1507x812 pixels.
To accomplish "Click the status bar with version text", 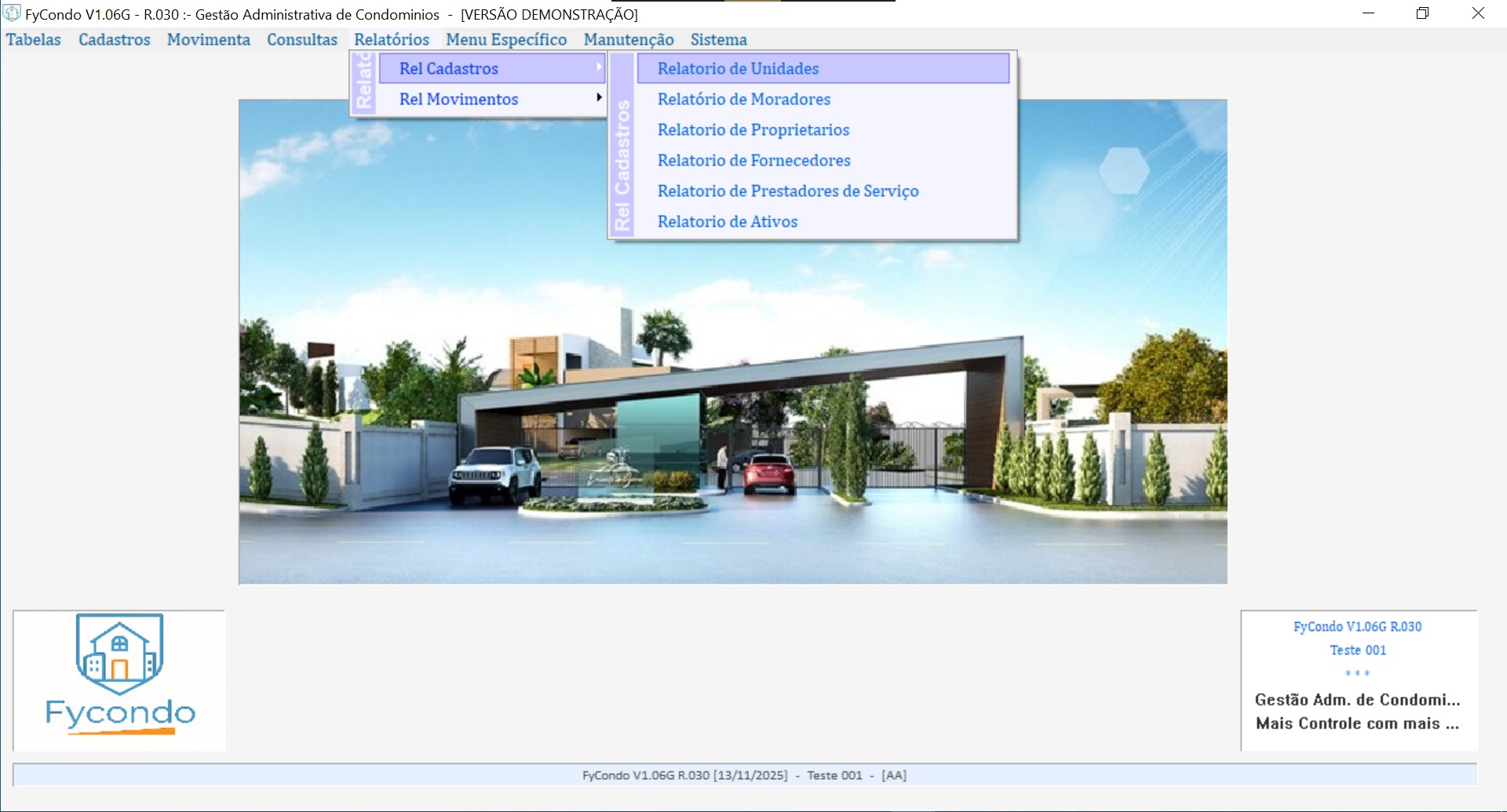I will point(744,775).
